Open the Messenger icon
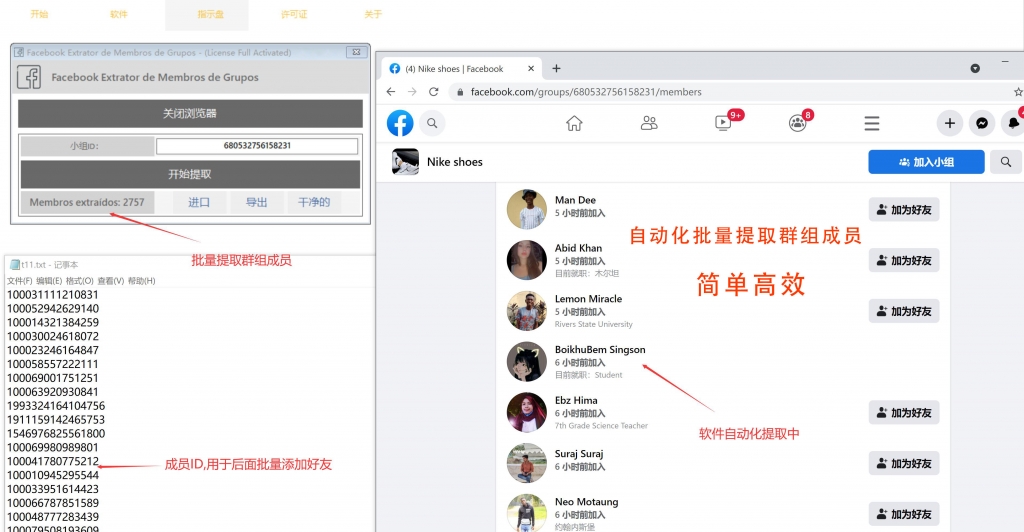The height and width of the screenshot is (532, 1024). [982, 123]
